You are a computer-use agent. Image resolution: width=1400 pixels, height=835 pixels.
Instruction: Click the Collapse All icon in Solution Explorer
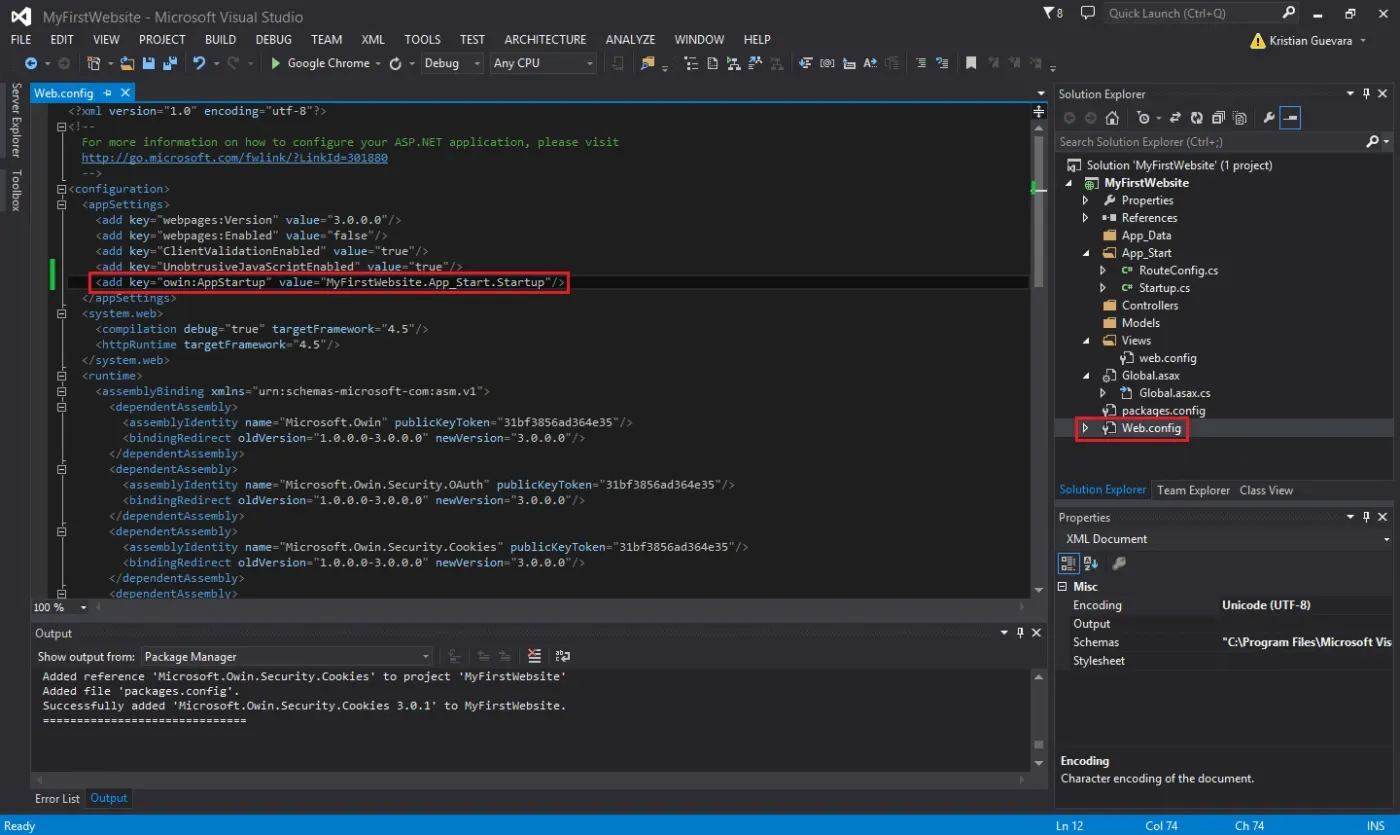[1219, 118]
